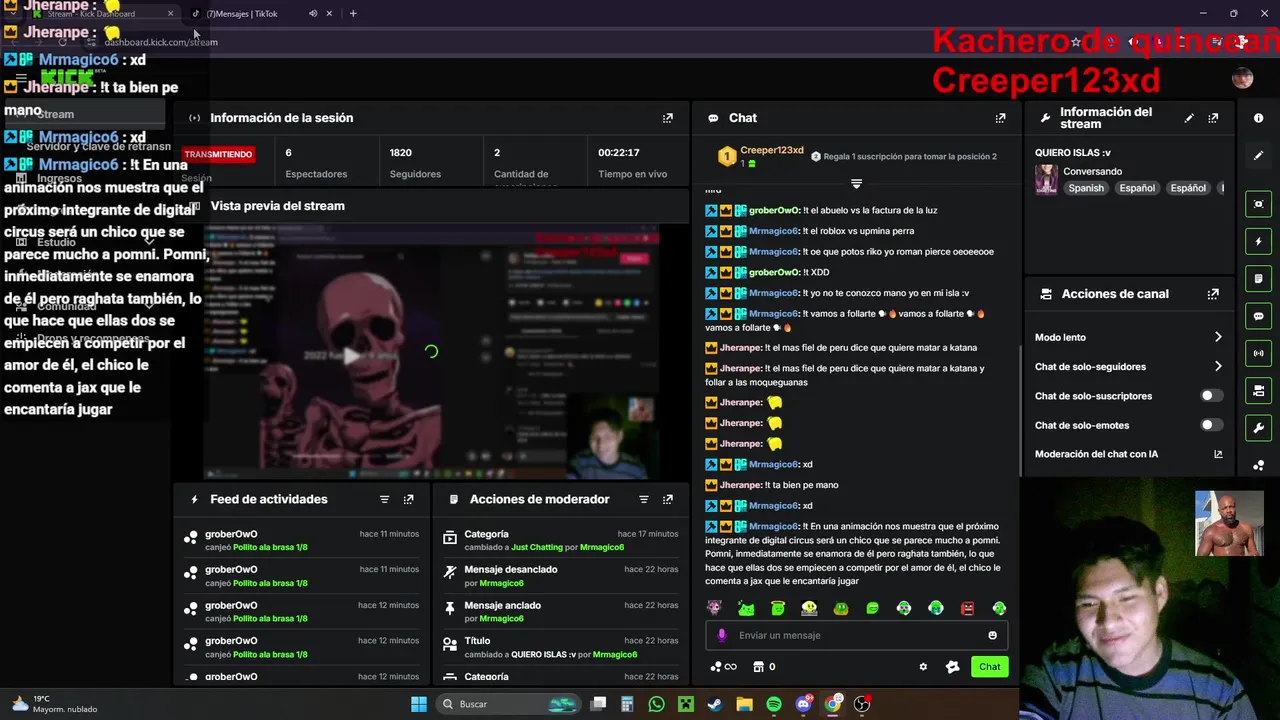Viewport: 1280px width, 720px height.
Task: Open a new browser tab
Action: point(353,14)
